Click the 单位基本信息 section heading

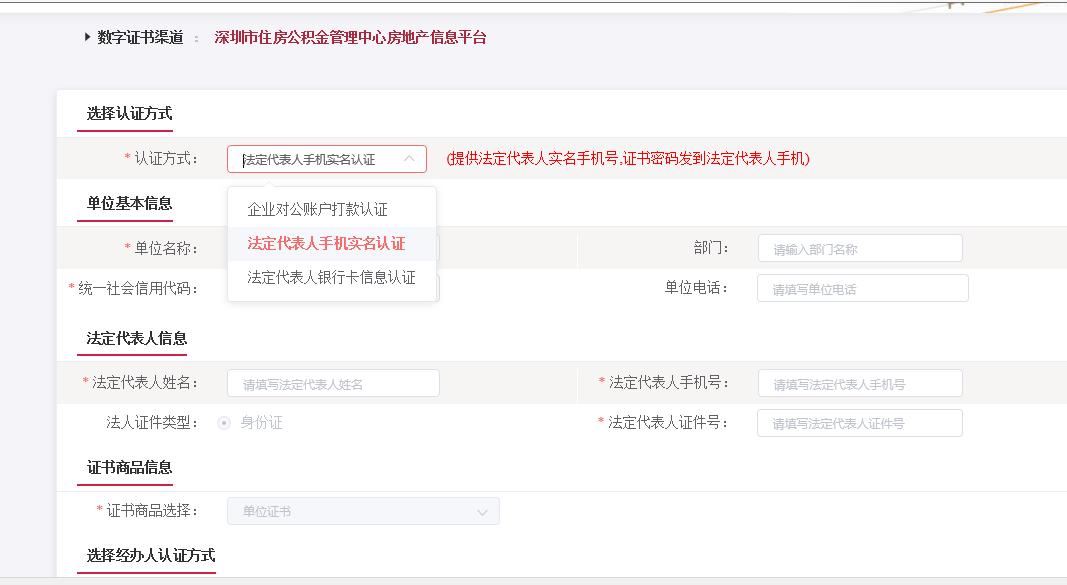click(129, 204)
